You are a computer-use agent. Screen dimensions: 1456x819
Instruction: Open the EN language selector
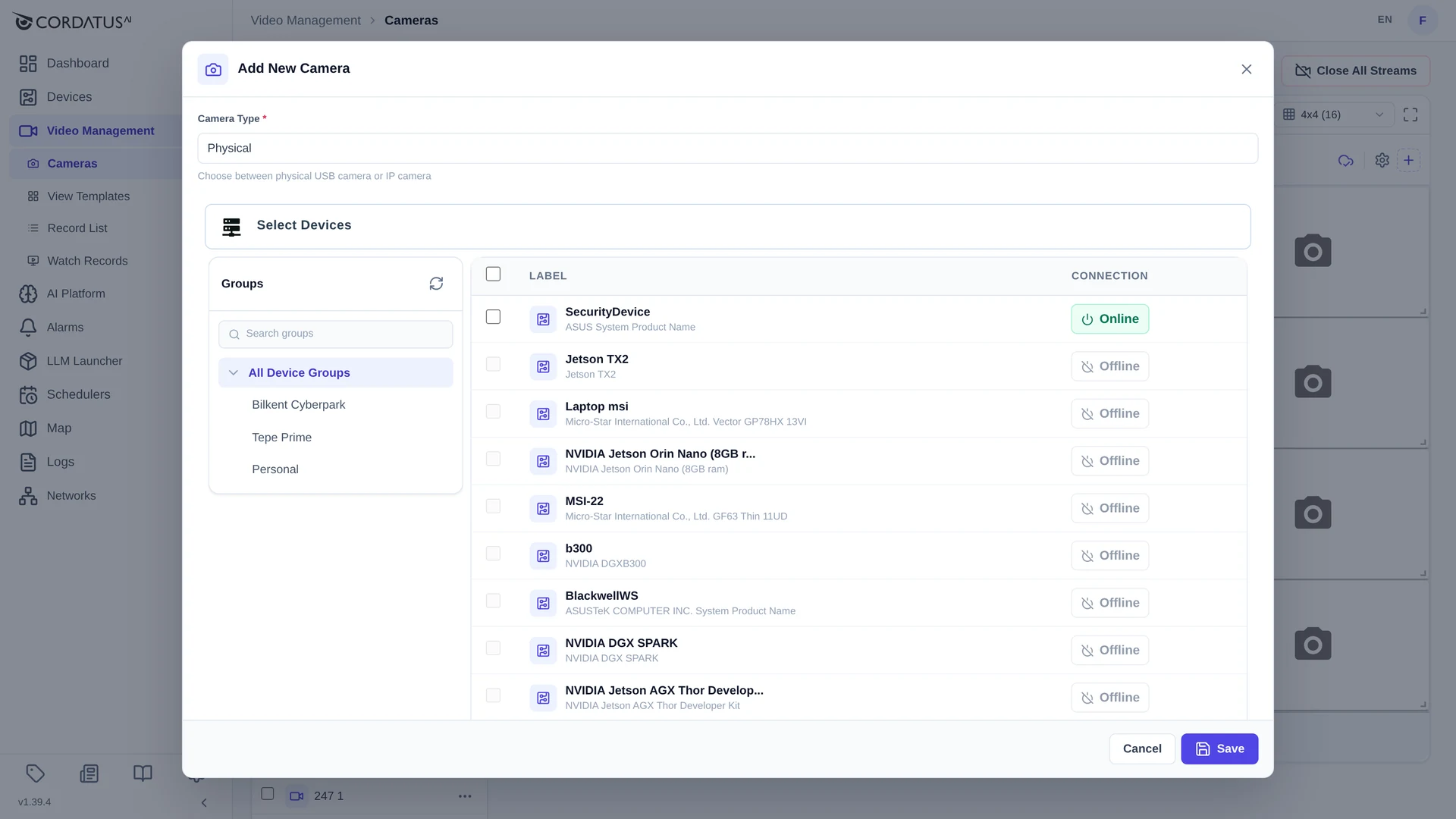[1385, 20]
